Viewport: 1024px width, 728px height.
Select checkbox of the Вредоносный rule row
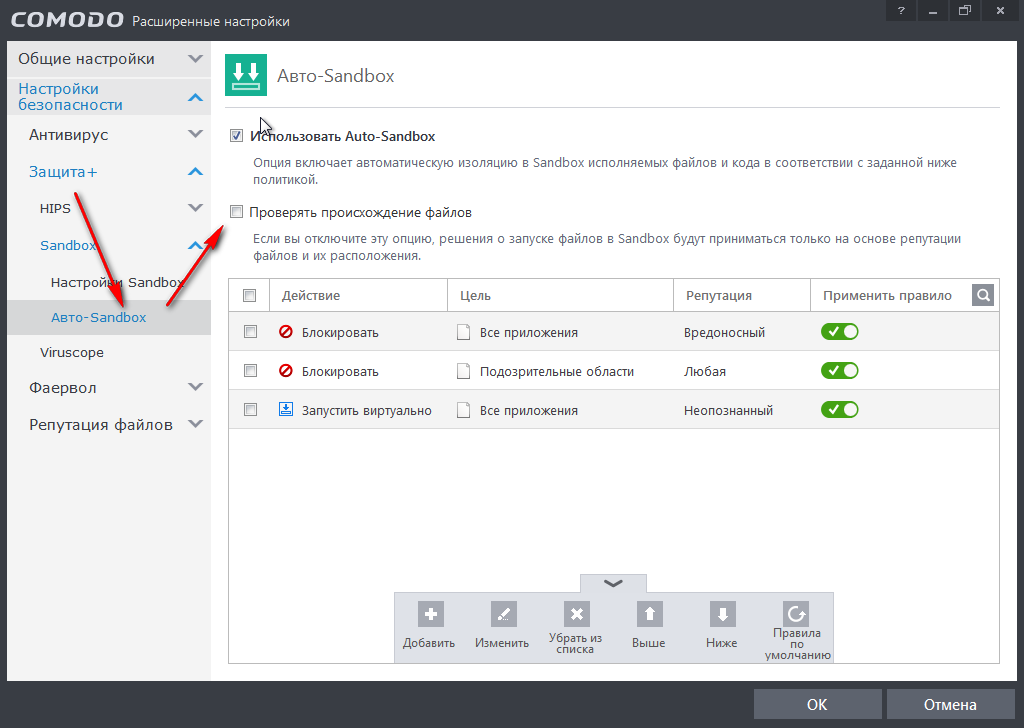[x=250, y=332]
